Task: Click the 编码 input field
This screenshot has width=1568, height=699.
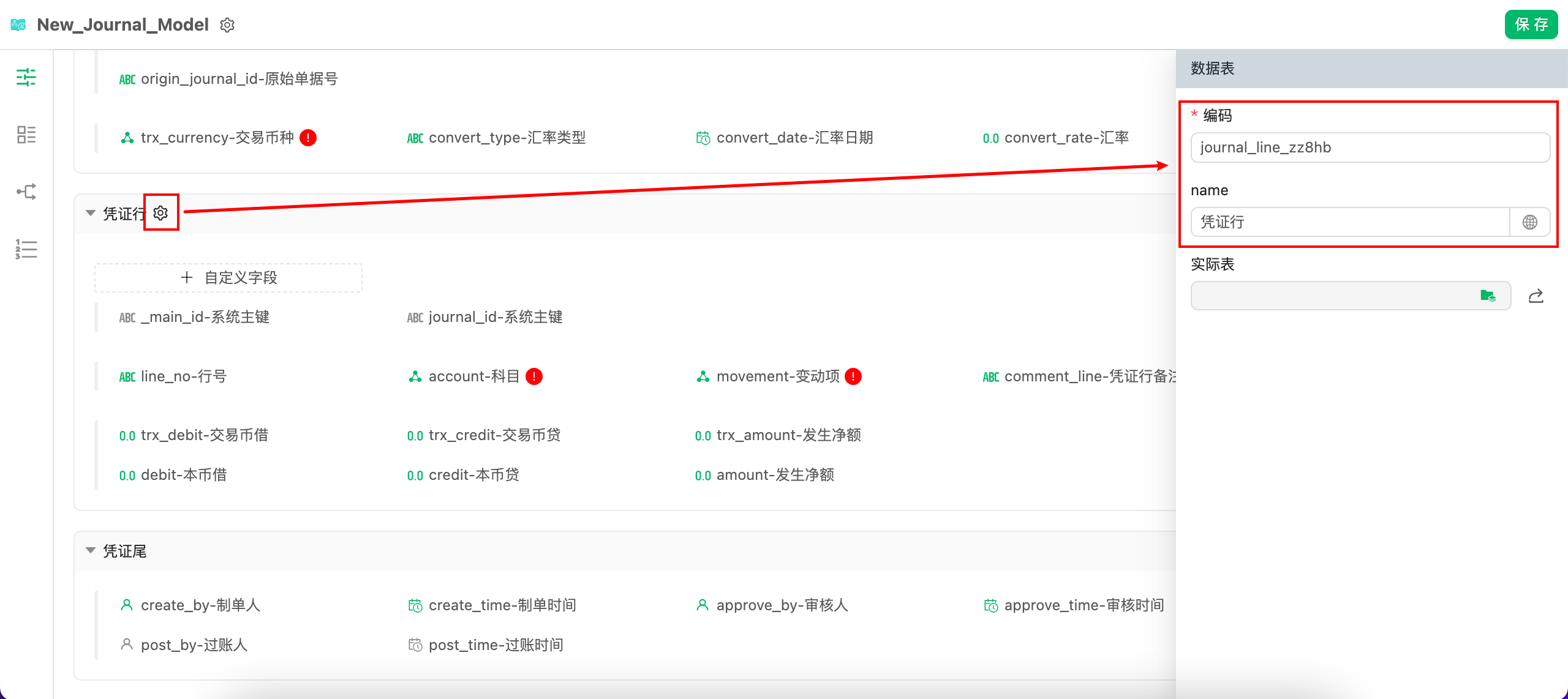Action: coord(1370,148)
